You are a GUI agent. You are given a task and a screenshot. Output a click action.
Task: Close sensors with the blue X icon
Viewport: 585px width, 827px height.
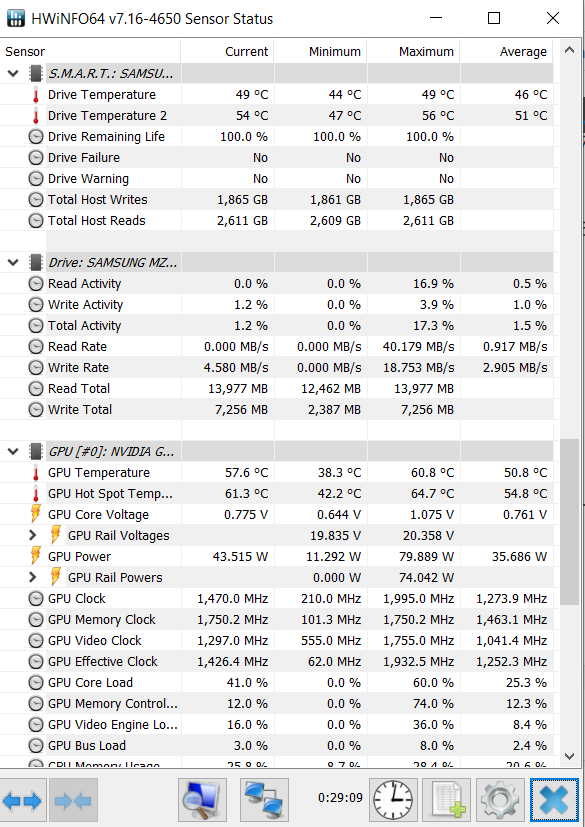tap(554, 801)
